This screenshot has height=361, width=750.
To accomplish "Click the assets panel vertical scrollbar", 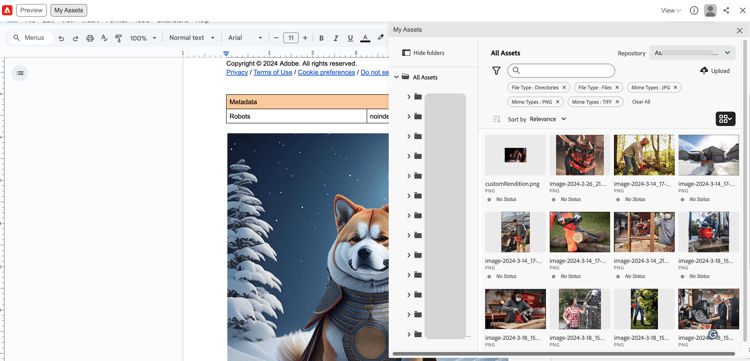I will [x=745, y=191].
